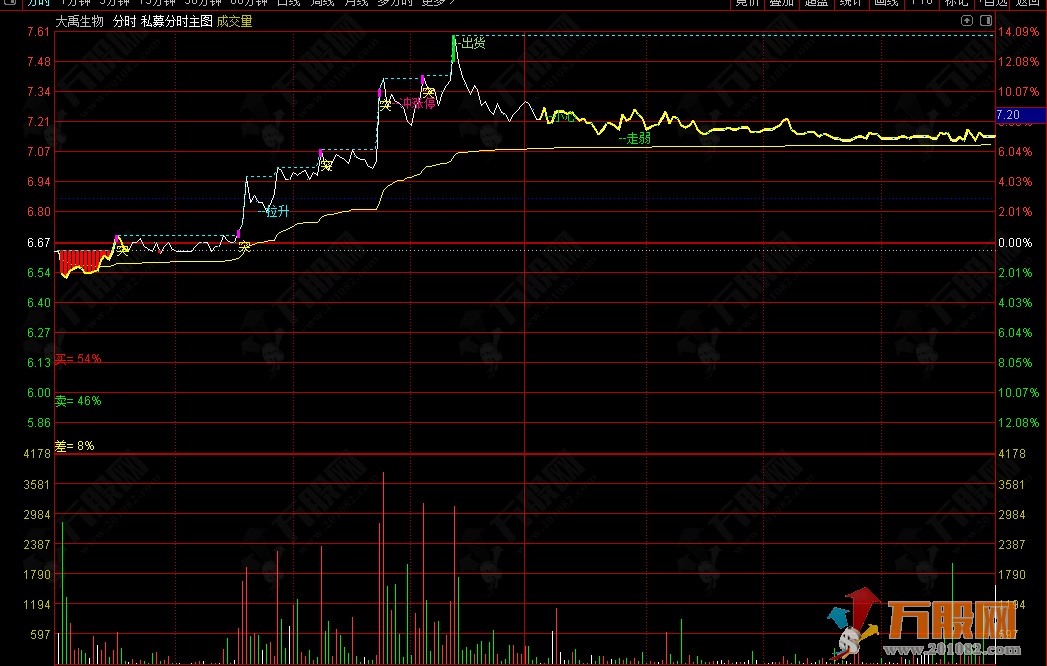Toggle 叠加 overlay in the top toolbar
The height and width of the screenshot is (666, 1047).
[x=782, y=3]
